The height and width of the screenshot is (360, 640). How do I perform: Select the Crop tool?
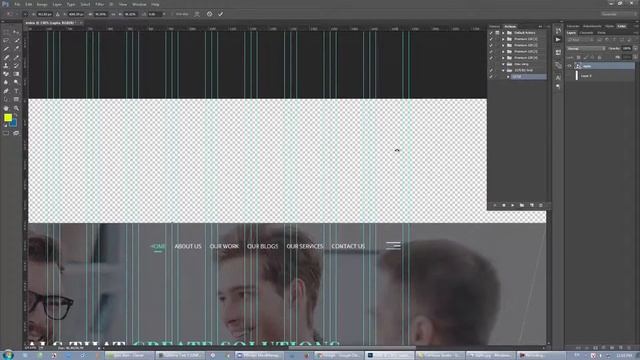tap(6, 49)
